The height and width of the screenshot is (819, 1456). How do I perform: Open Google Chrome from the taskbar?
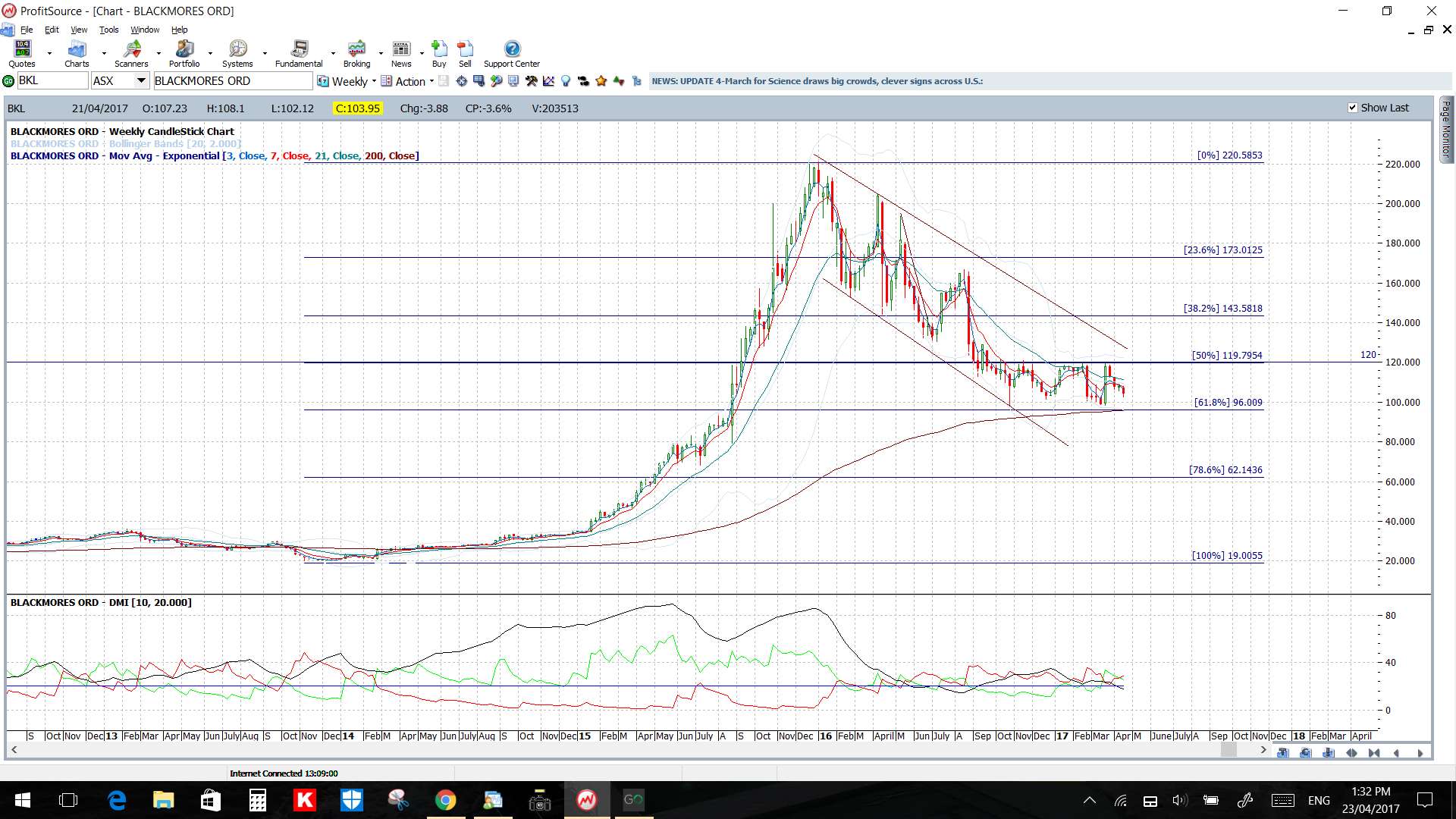click(x=446, y=800)
